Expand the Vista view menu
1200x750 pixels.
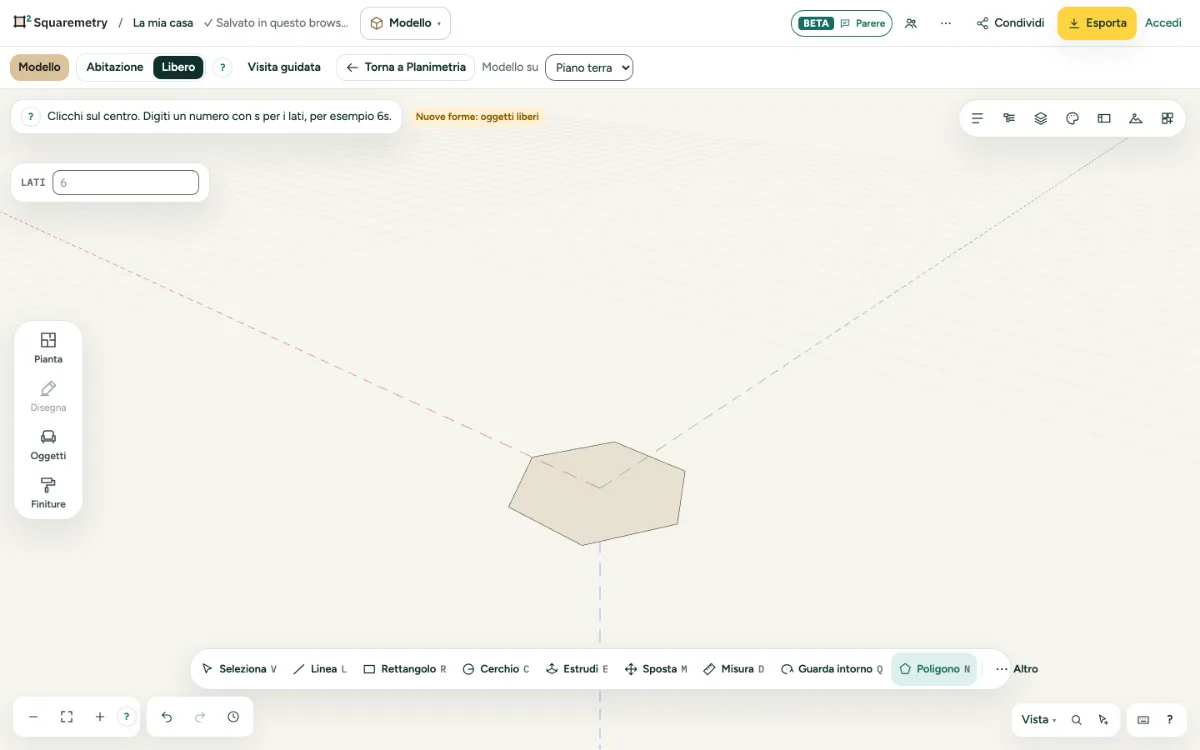coord(1039,720)
